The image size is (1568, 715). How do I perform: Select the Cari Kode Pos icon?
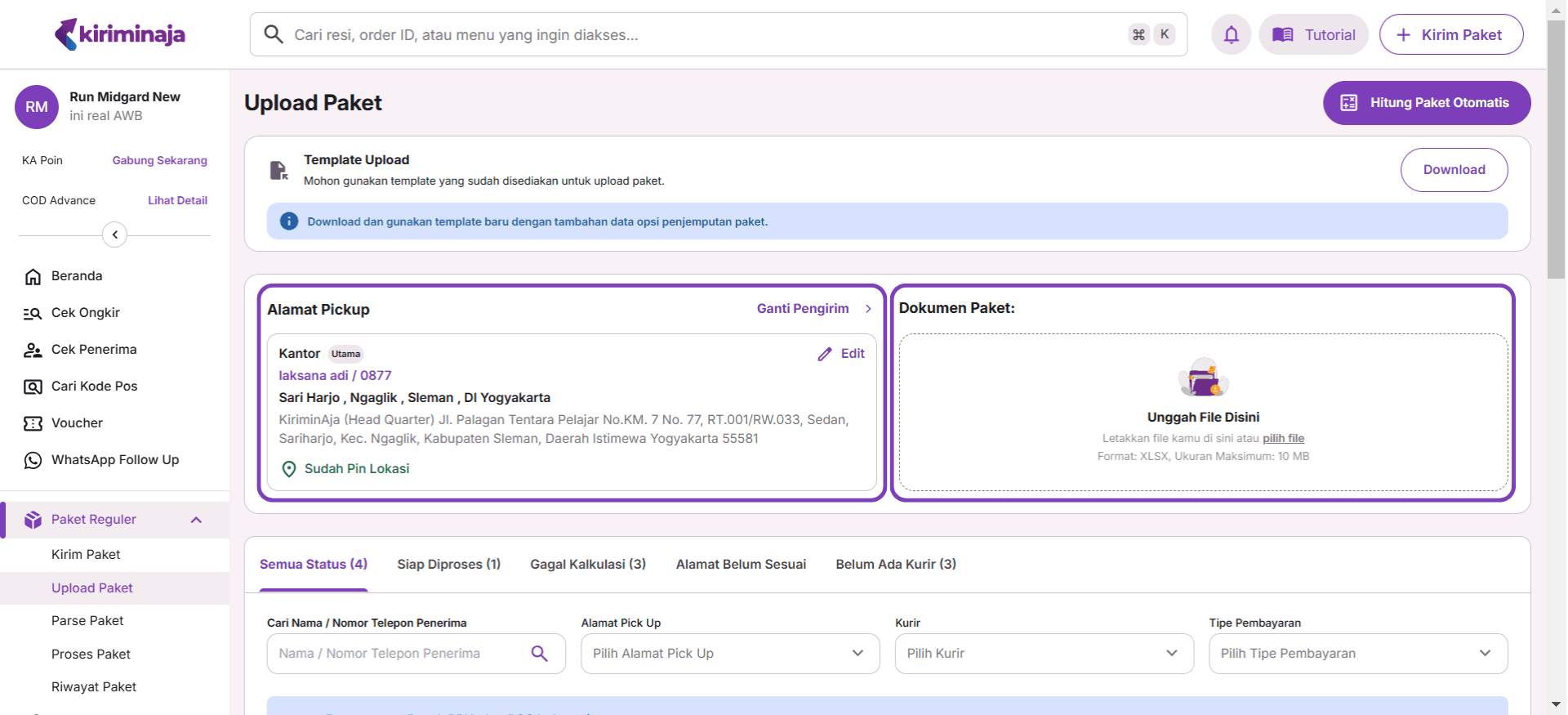[33, 387]
